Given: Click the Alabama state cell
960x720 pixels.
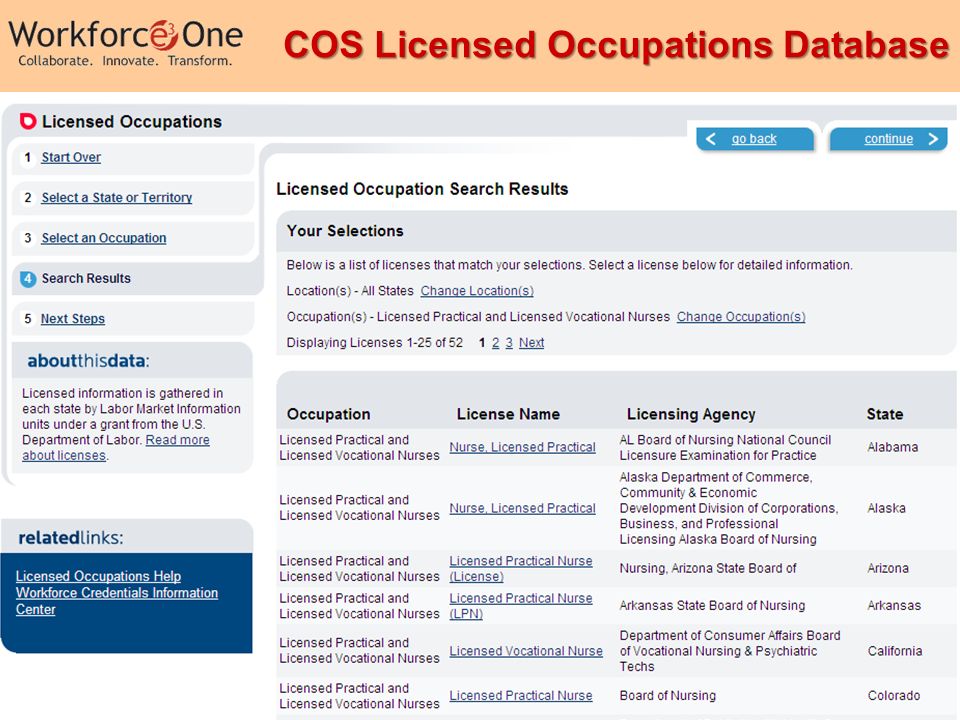Looking at the screenshot, I should 893,448.
